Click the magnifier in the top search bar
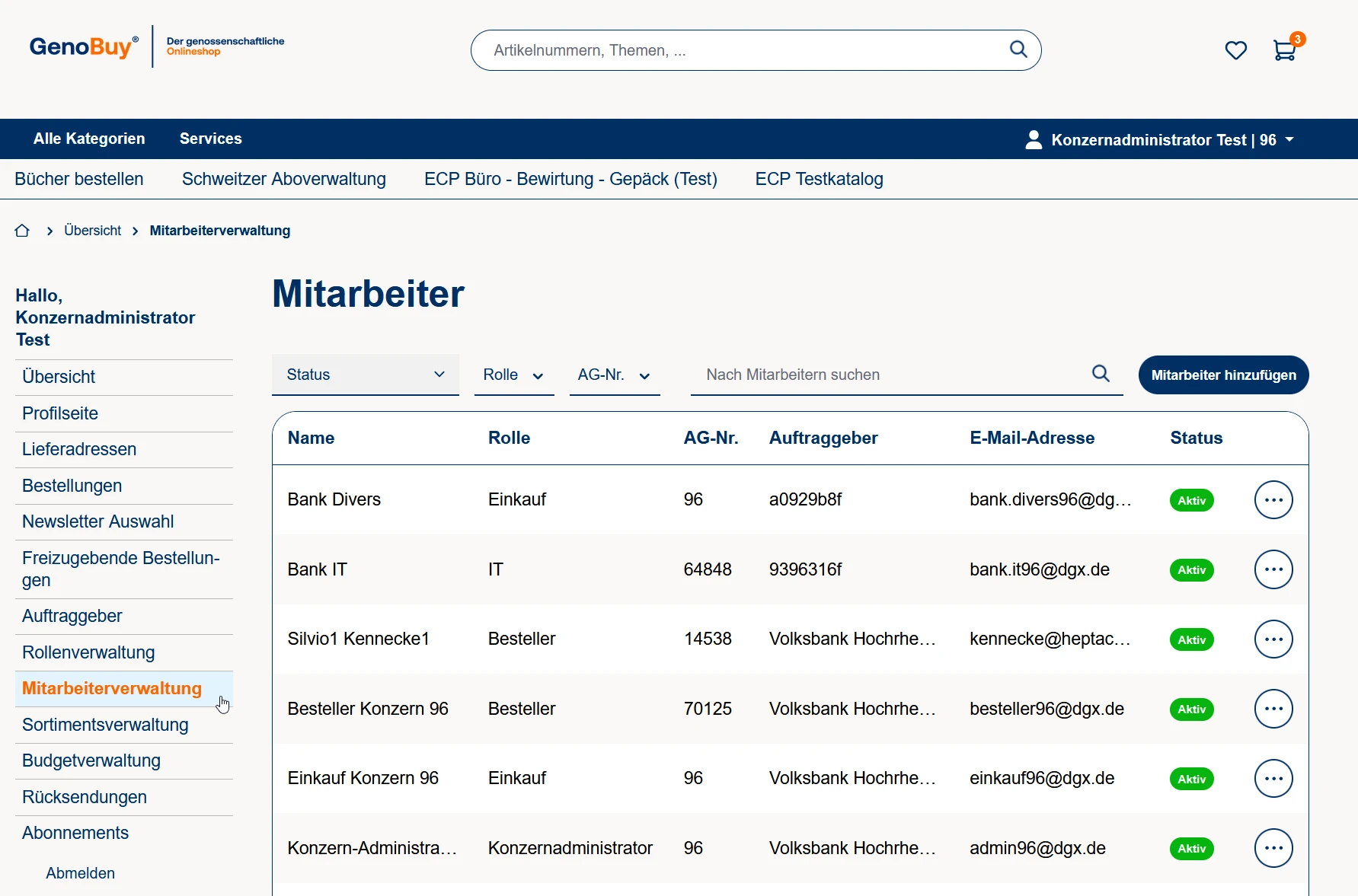The height and width of the screenshot is (896, 1358). tap(1018, 49)
